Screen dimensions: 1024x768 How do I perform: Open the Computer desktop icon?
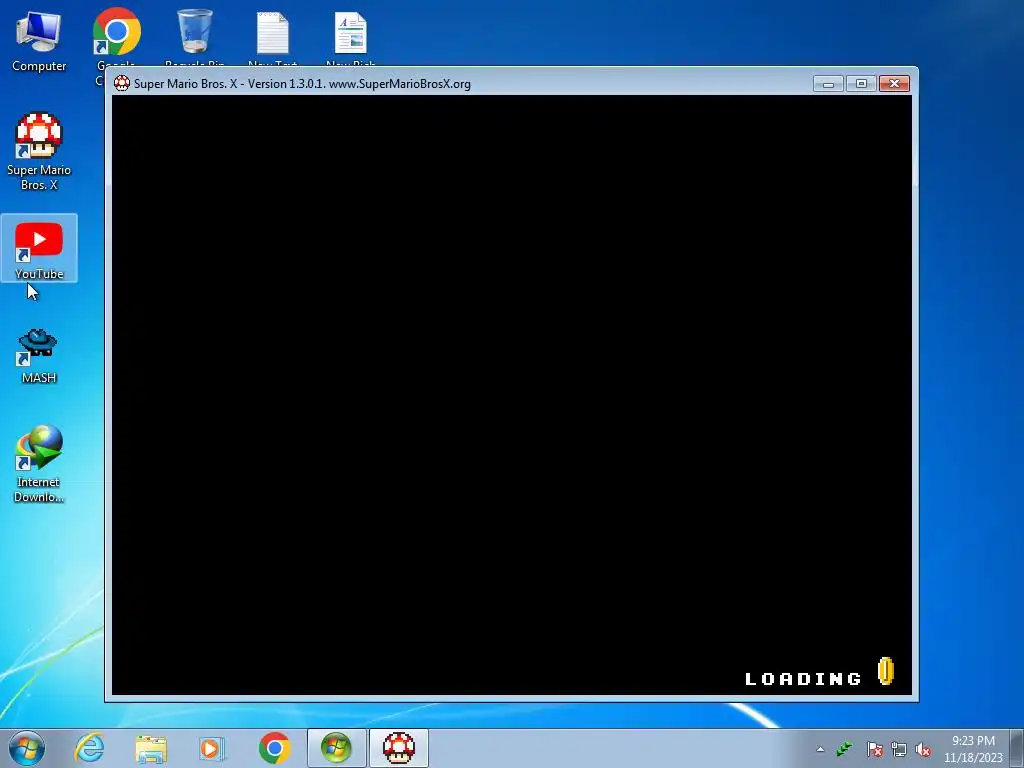[39, 41]
